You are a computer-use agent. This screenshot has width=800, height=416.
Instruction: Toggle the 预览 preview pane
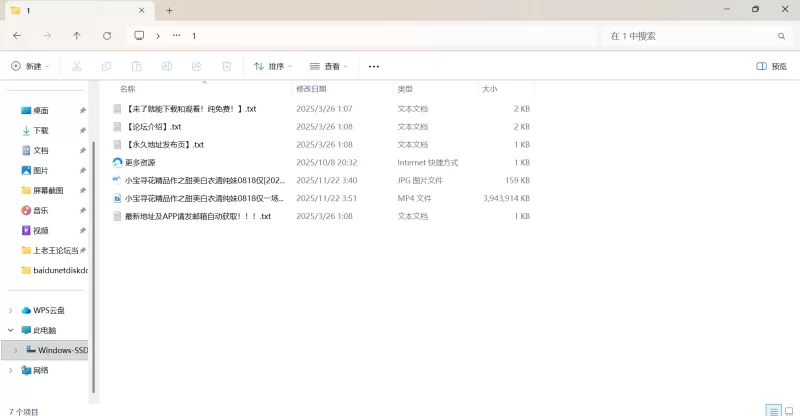(771, 66)
